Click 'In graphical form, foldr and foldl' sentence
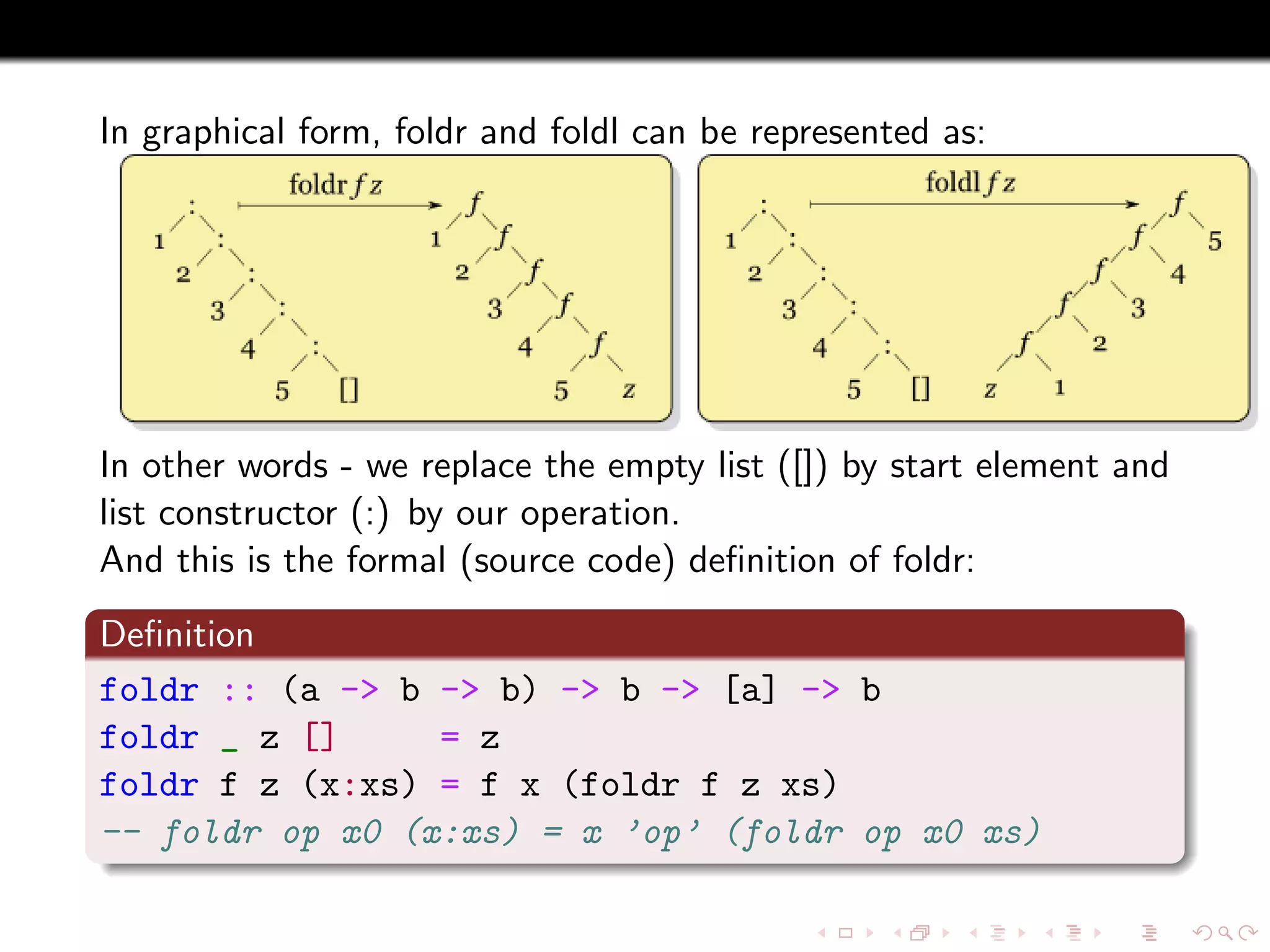Image resolution: width=1270 pixels, height=952 pixels. point(543,131)
